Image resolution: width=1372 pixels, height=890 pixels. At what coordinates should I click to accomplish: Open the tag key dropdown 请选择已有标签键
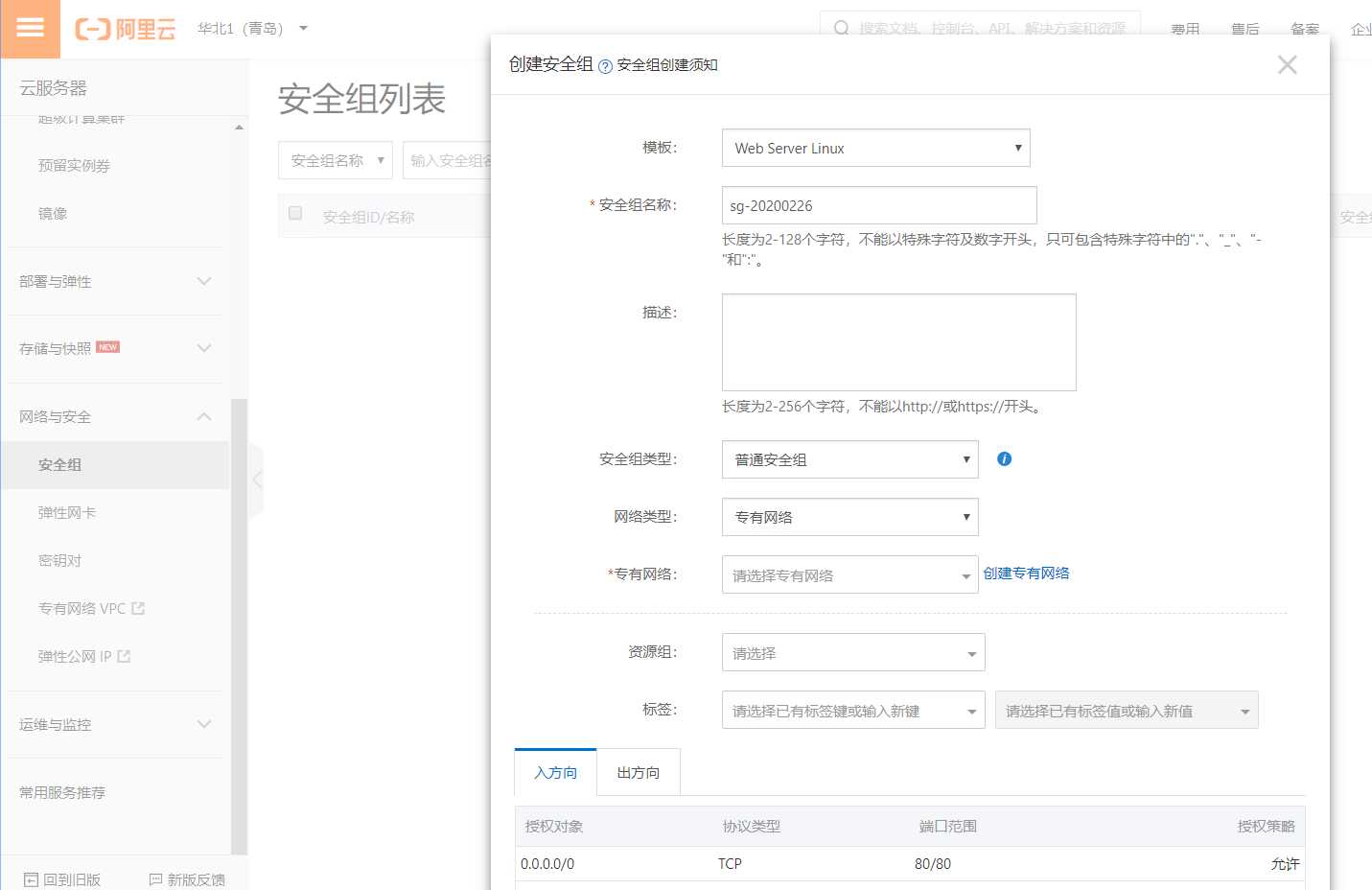tap(853, 710)
